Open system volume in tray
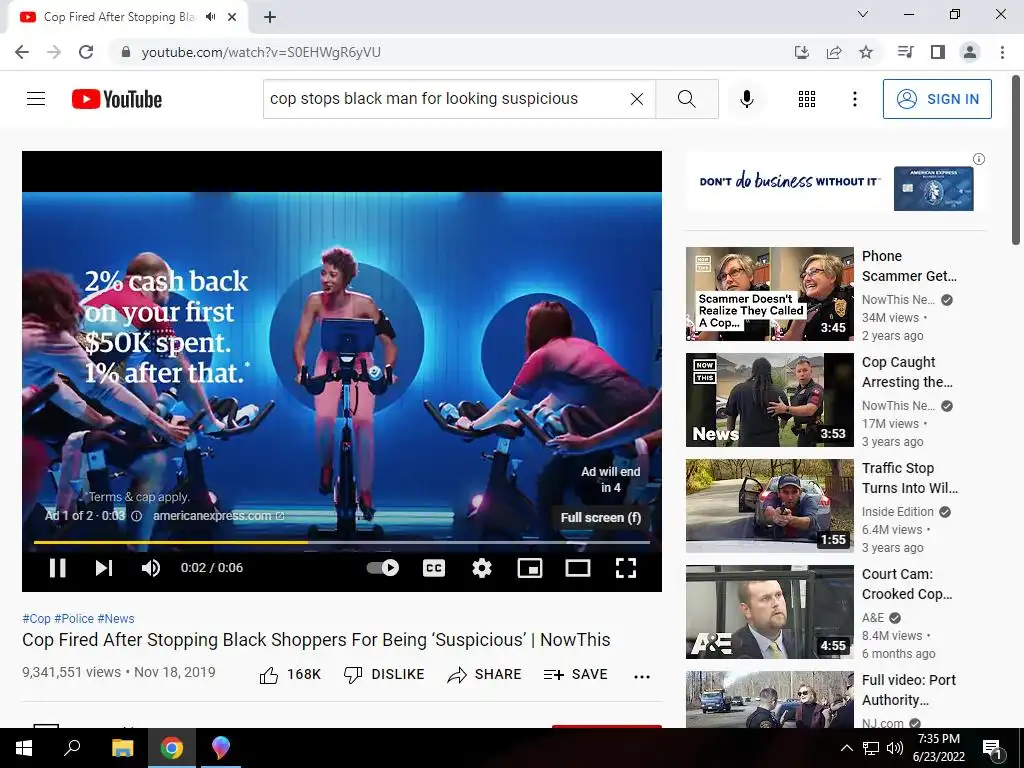This screenshot has width=1024, height=768. (x=894, y=748)
